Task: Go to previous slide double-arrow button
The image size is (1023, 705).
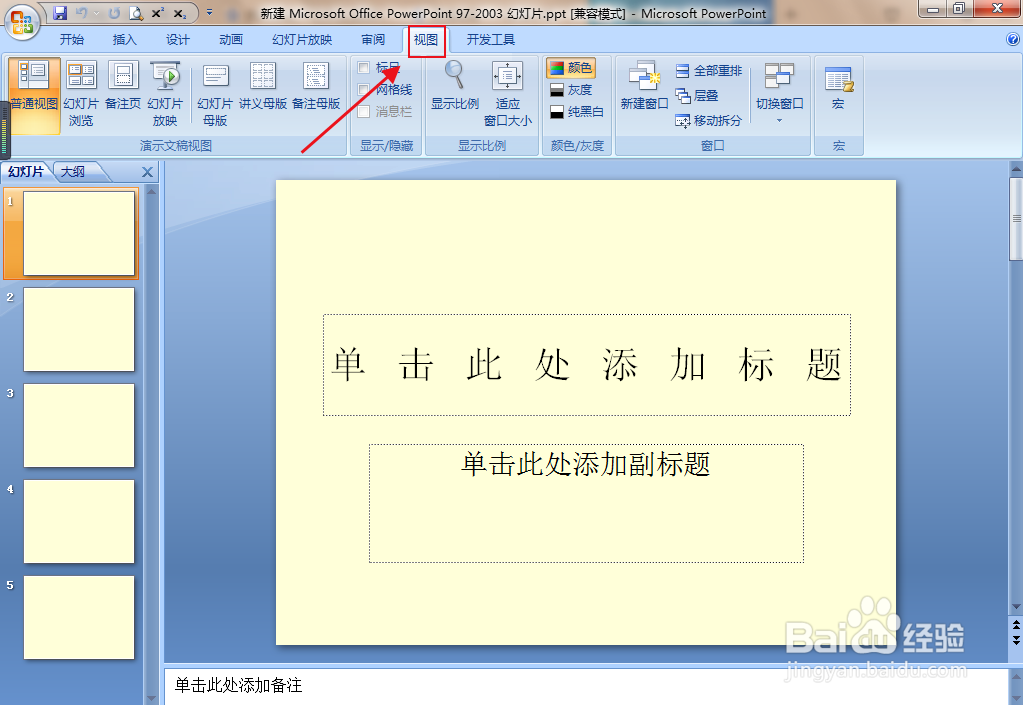Action: coord(1016,625)
